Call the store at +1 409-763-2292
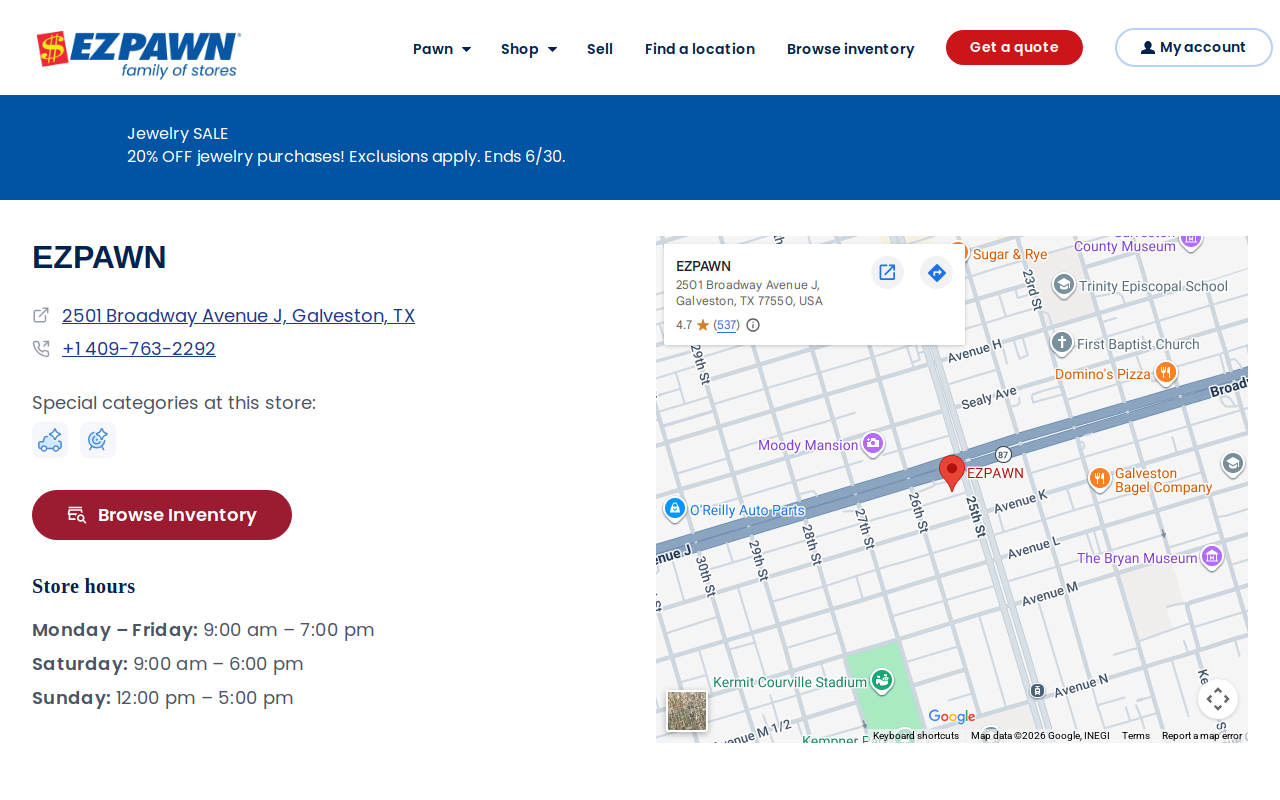This screenshot has height=800, width=1280. [139, 348]
